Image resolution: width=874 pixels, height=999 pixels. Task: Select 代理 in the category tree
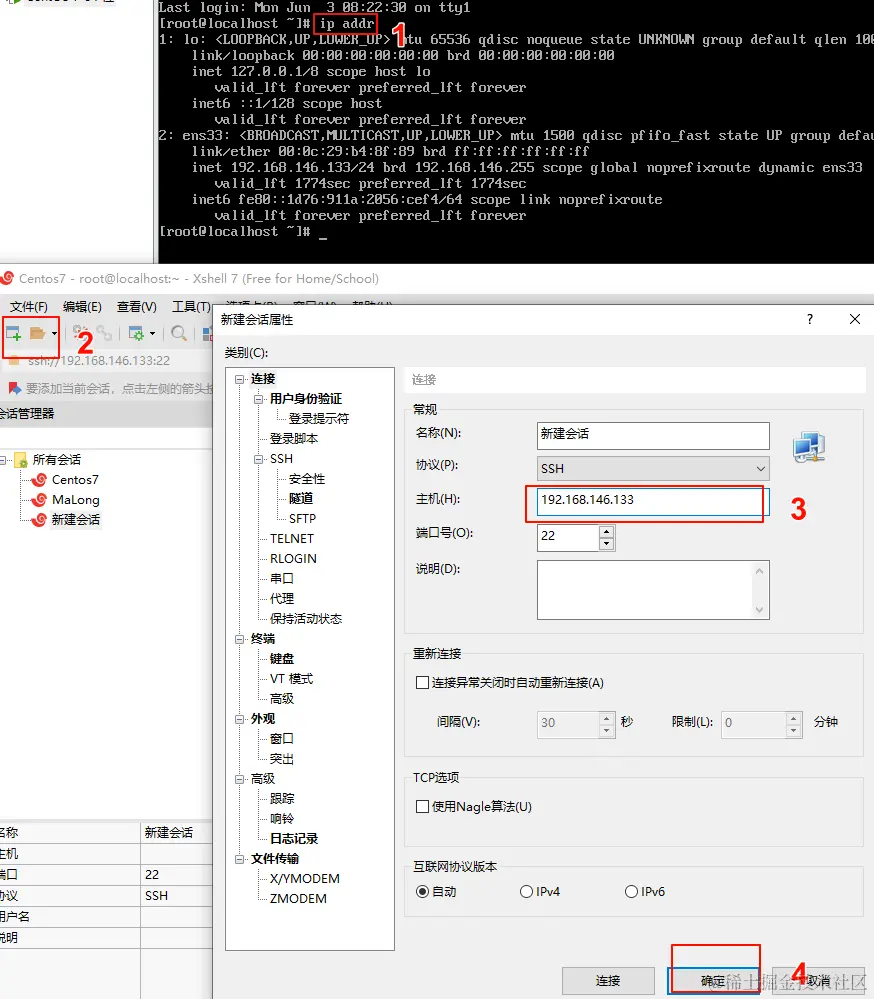tap(282, 598)
